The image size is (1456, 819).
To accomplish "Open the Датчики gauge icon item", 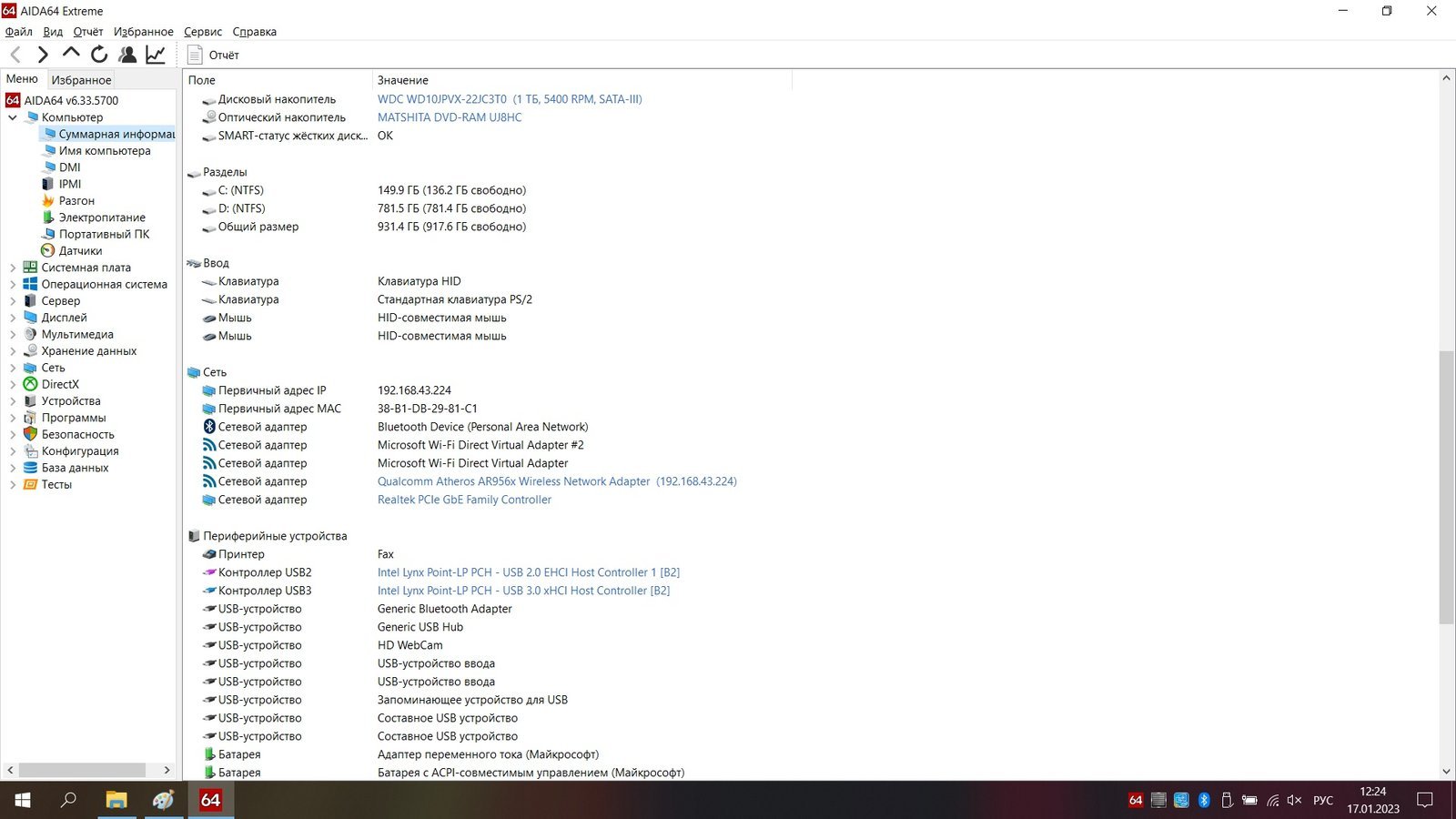I will click(x=48, y=250).
